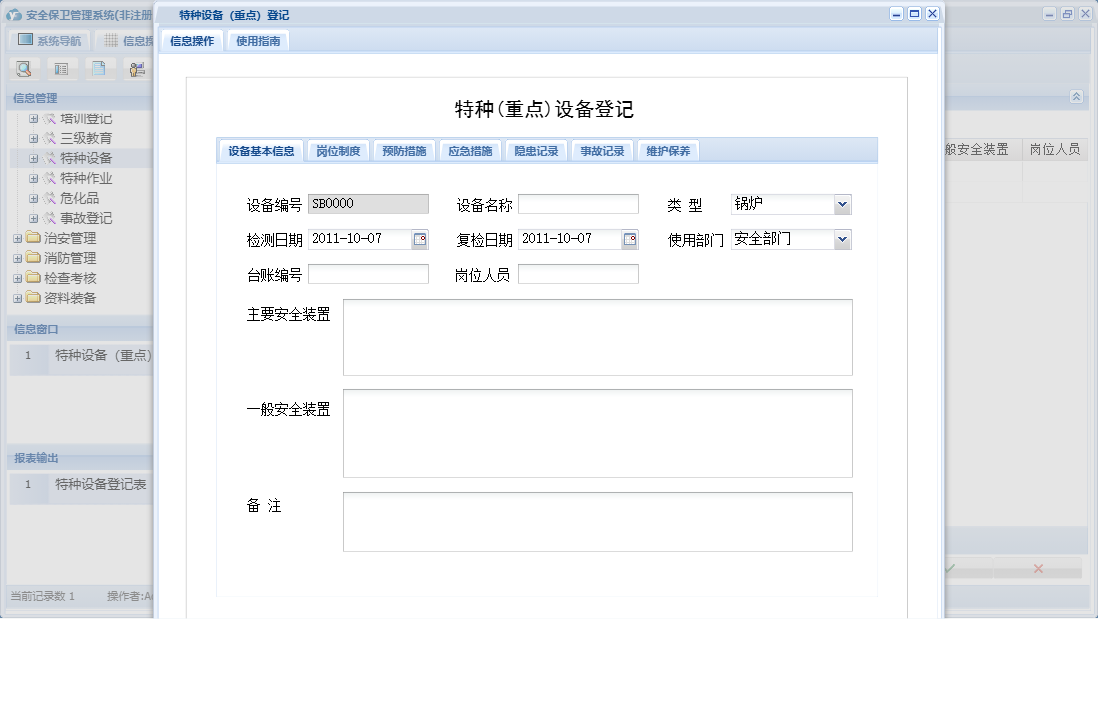Open the calendar picker for 复检日期
Screen dimensions: 1098x715
tap(632, 239)
